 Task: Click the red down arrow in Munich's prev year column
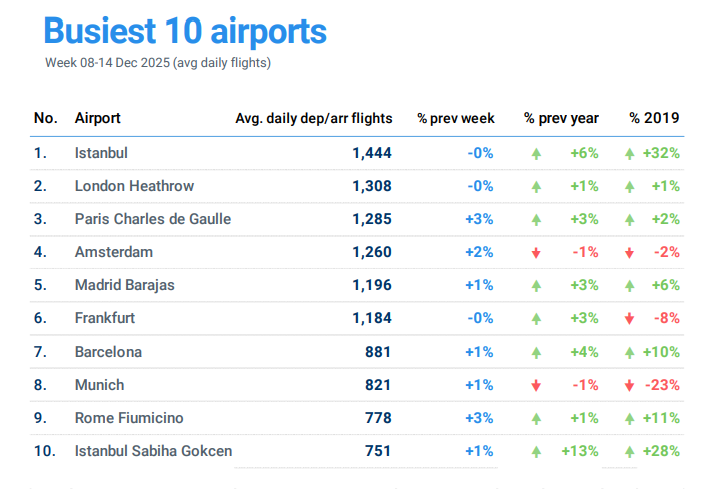(537, 385)
